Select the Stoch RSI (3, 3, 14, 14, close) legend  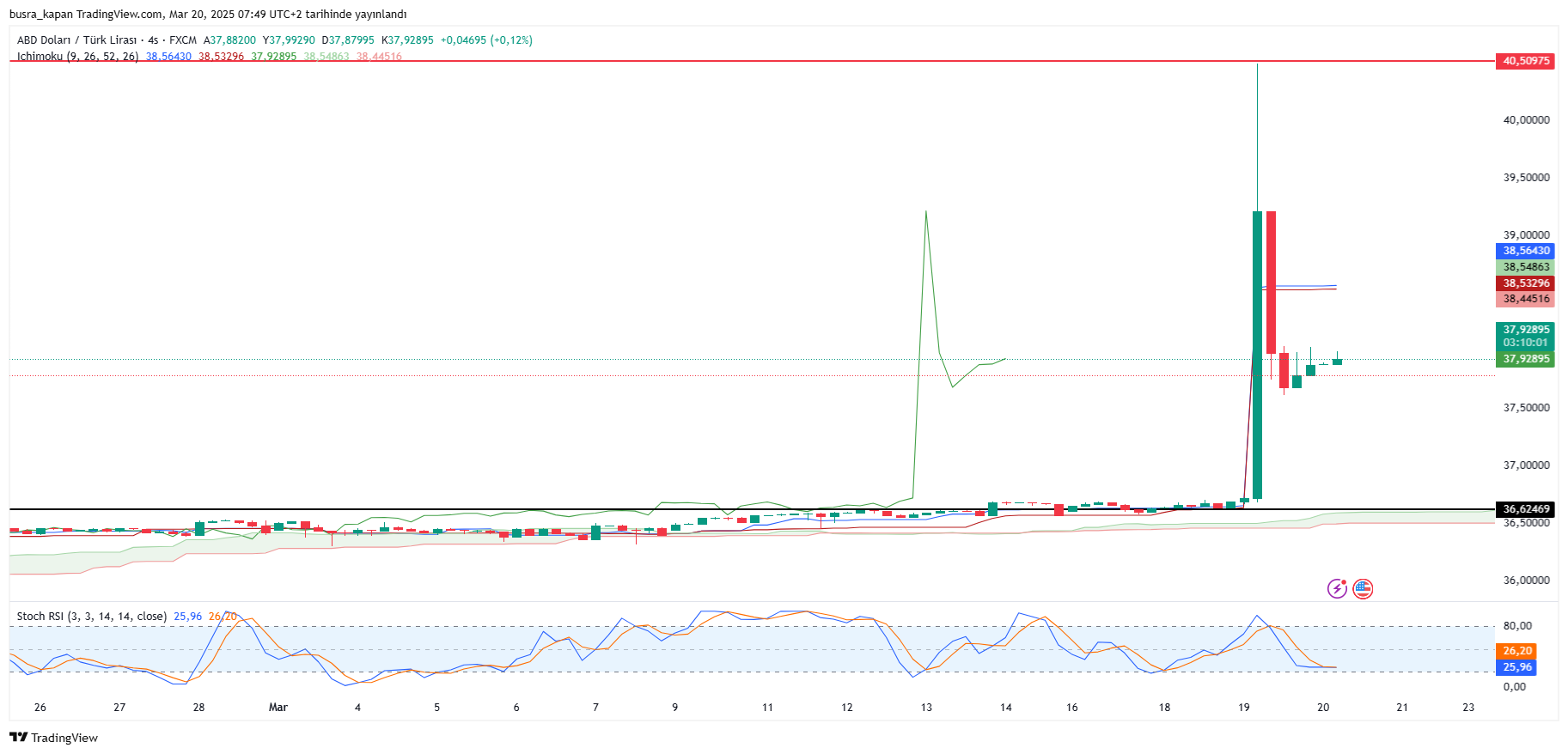tap(91, 617)
